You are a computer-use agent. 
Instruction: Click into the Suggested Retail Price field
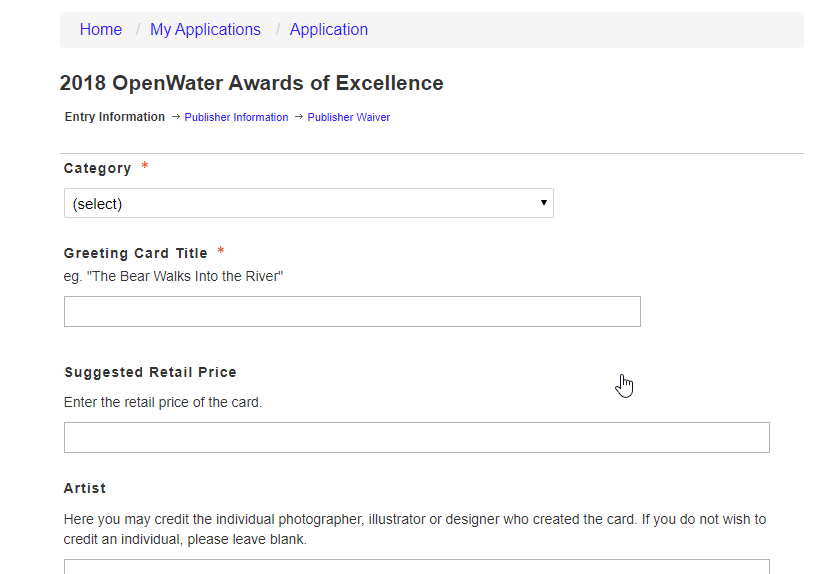pyautogui.click(x=417, y=438)
